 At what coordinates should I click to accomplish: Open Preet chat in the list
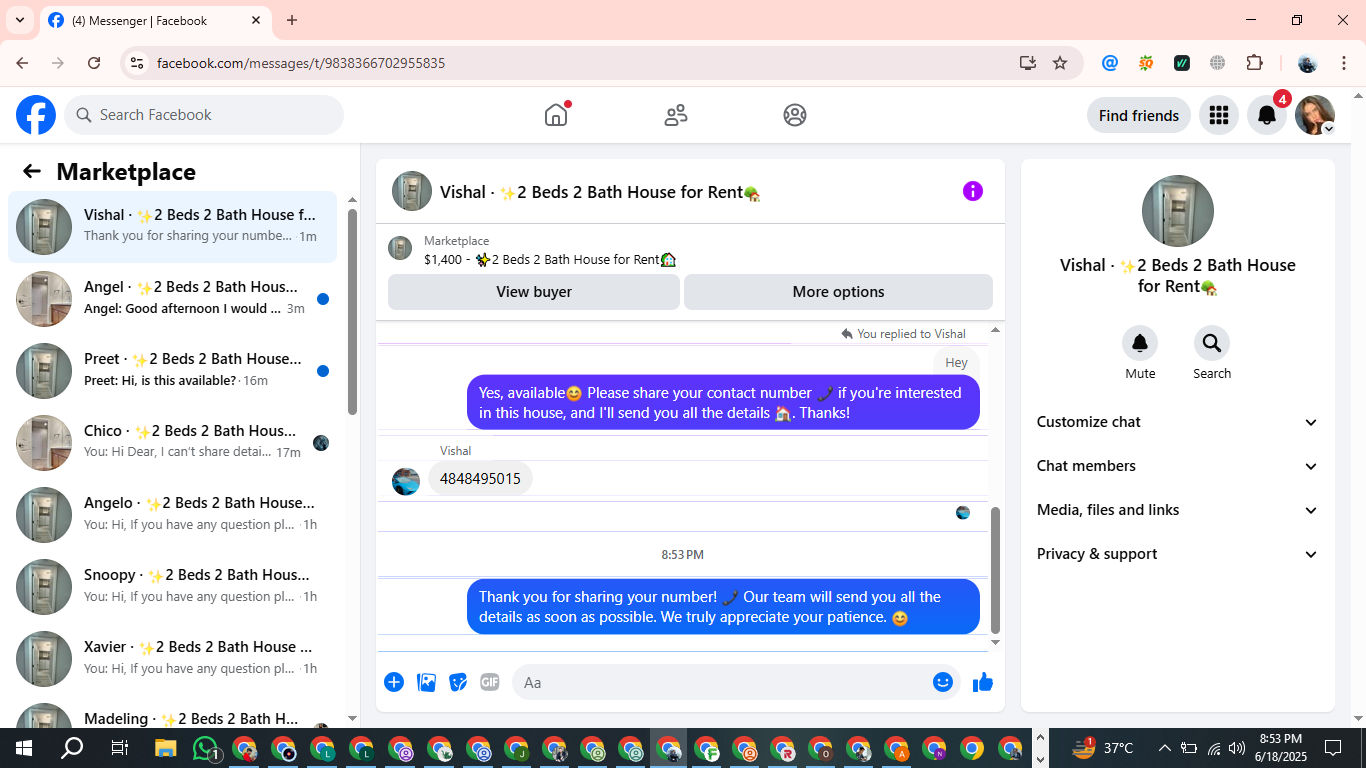[172, 370]
